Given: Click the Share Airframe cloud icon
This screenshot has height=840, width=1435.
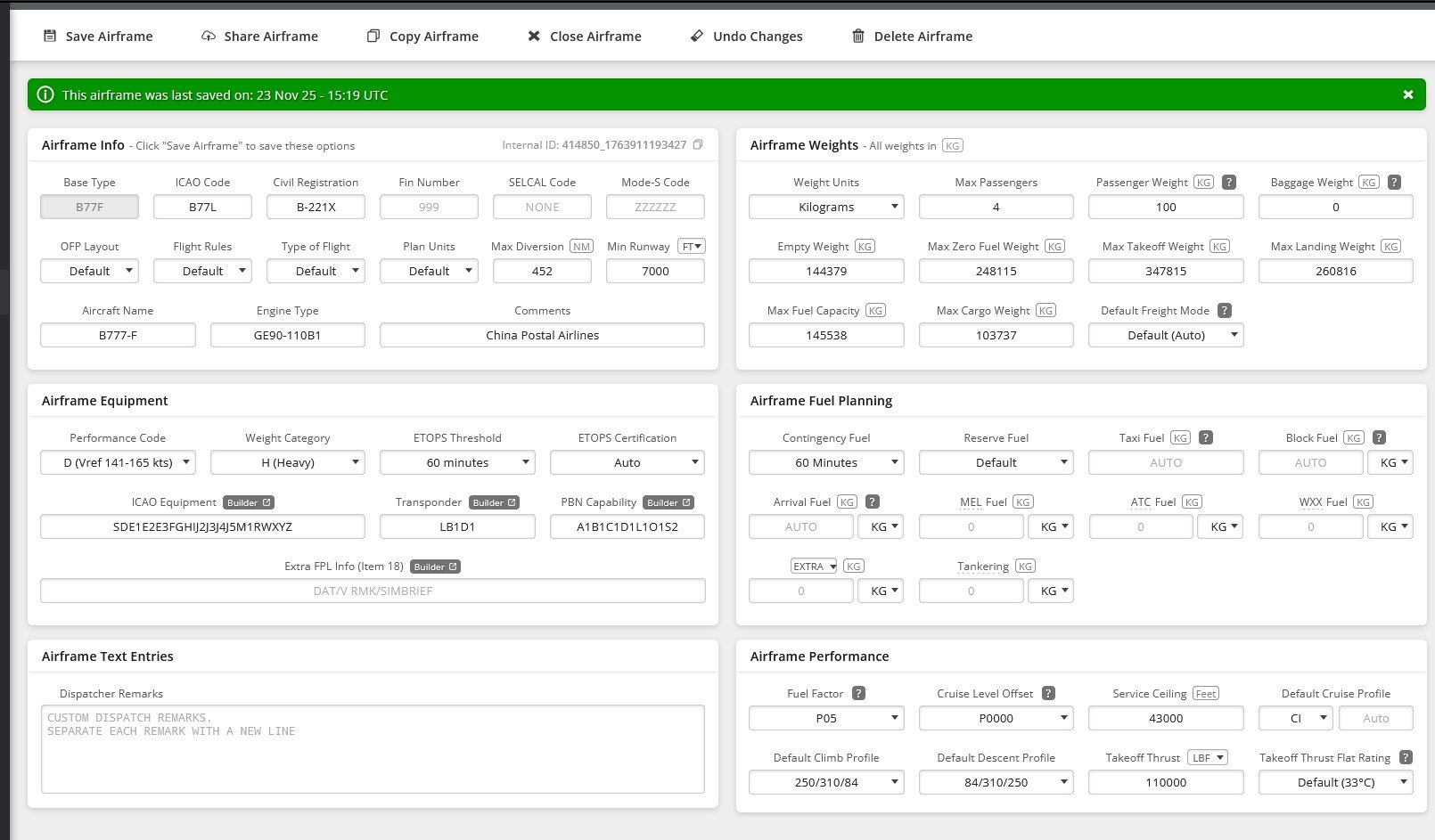Looking at the screenshot, I should 209,37.
